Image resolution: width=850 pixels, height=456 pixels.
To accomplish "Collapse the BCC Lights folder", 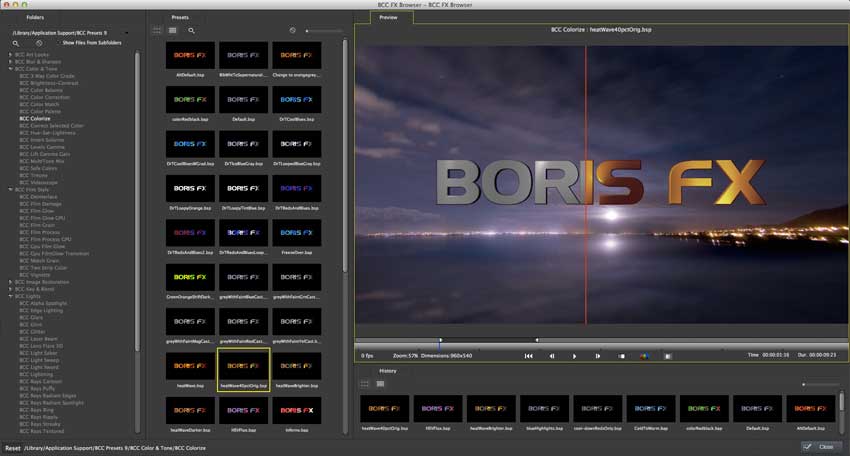I will point(10,296).
